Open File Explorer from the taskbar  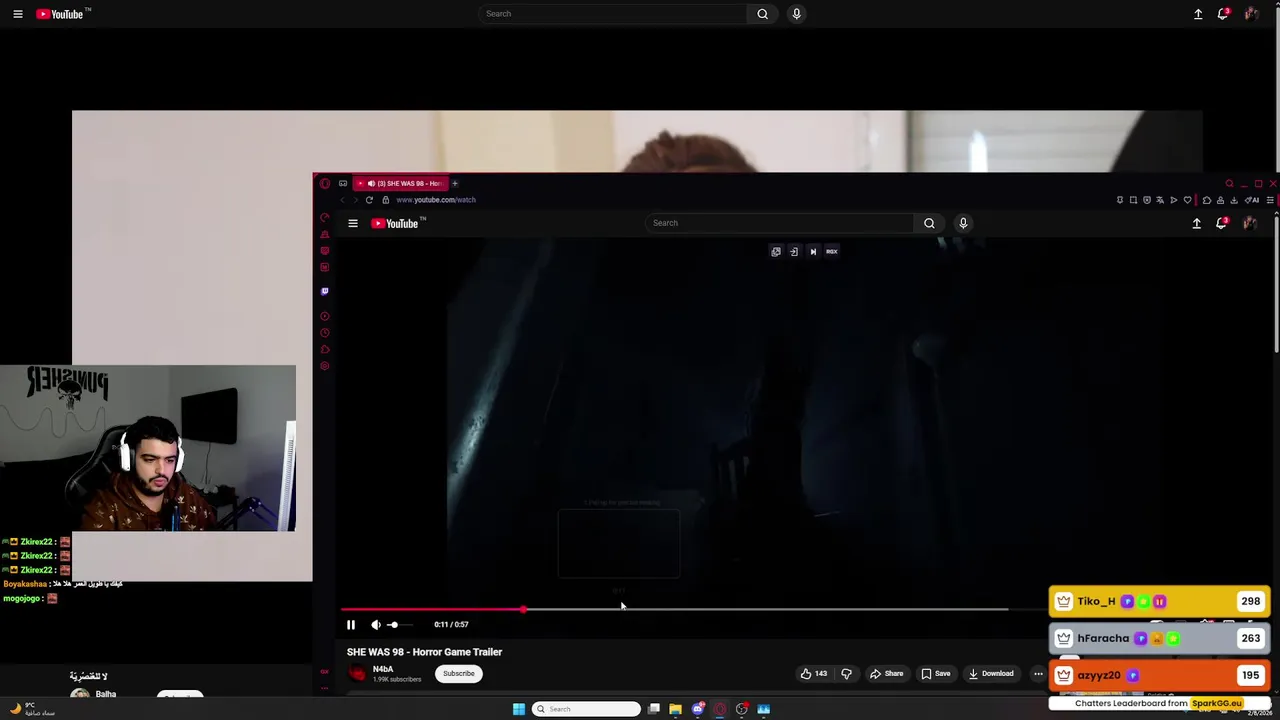[x=675, y=709]
